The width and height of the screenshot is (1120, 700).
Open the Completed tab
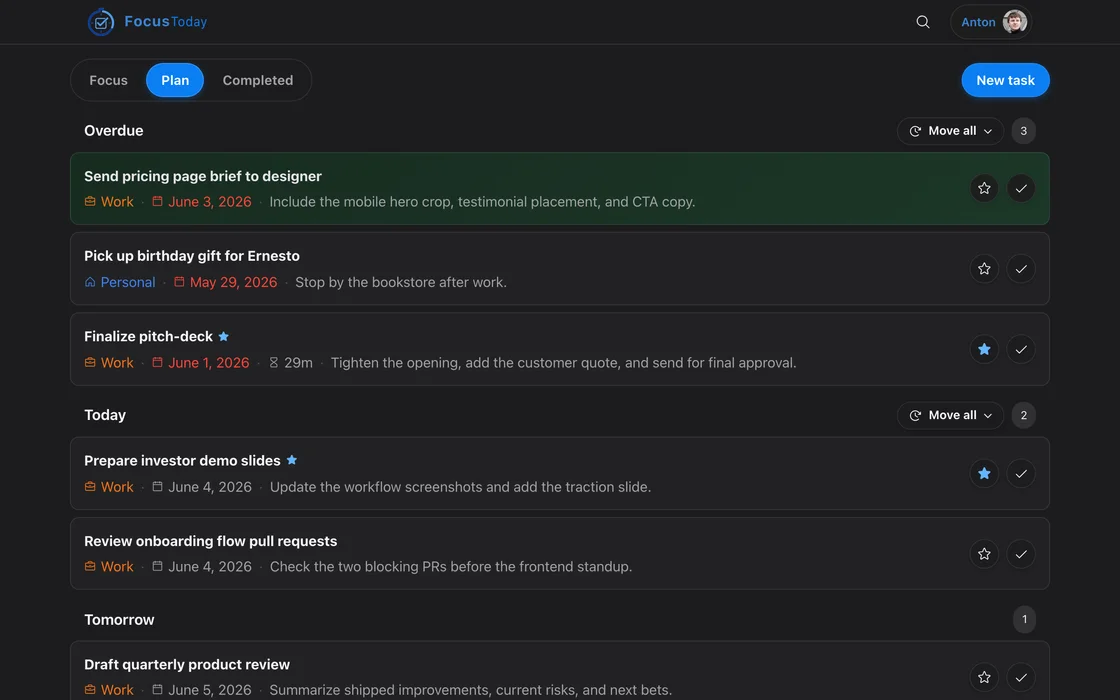pyautogui.click(x=258, y=80)
